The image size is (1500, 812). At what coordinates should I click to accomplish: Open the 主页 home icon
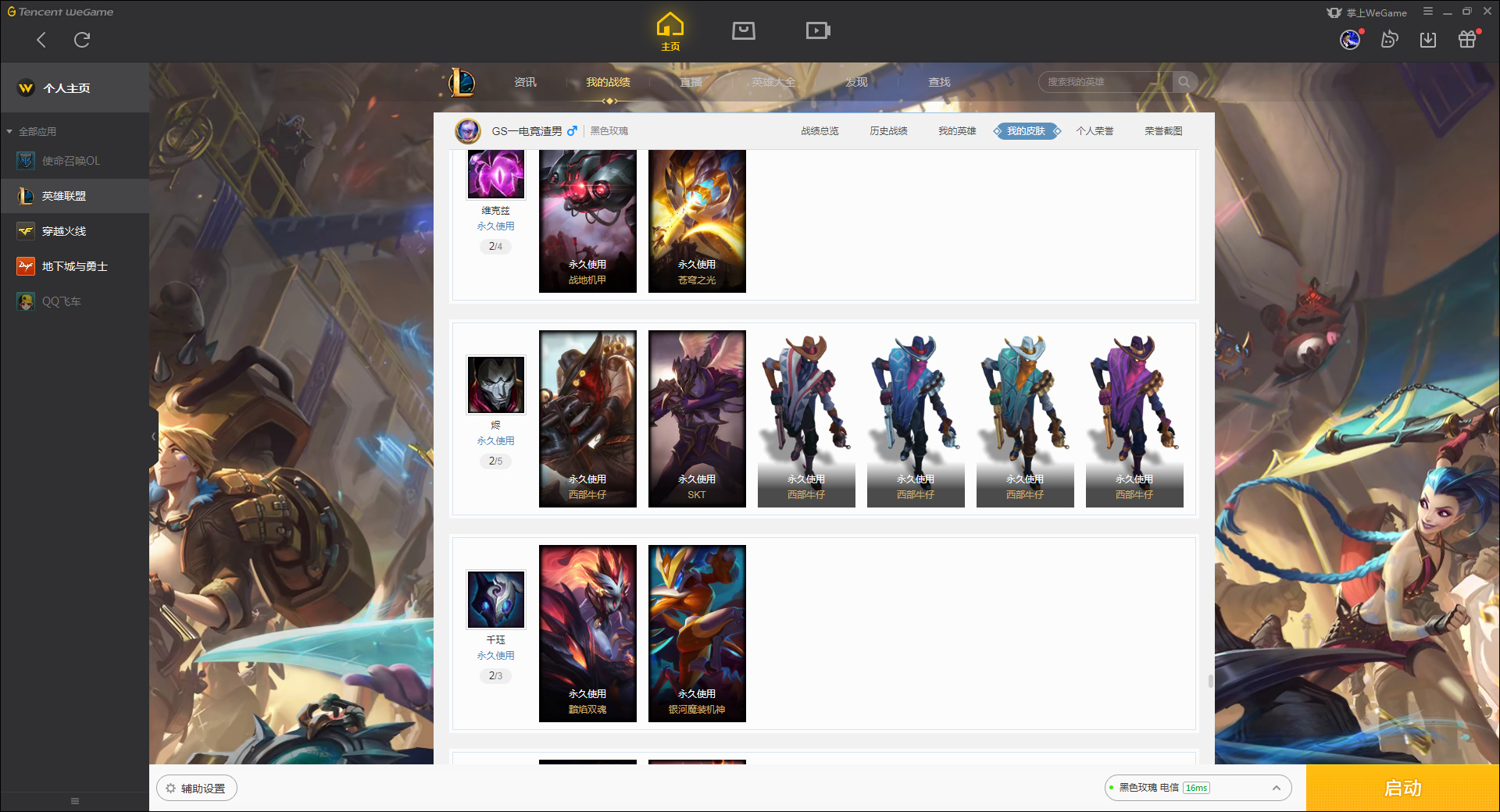click(670, 31)
